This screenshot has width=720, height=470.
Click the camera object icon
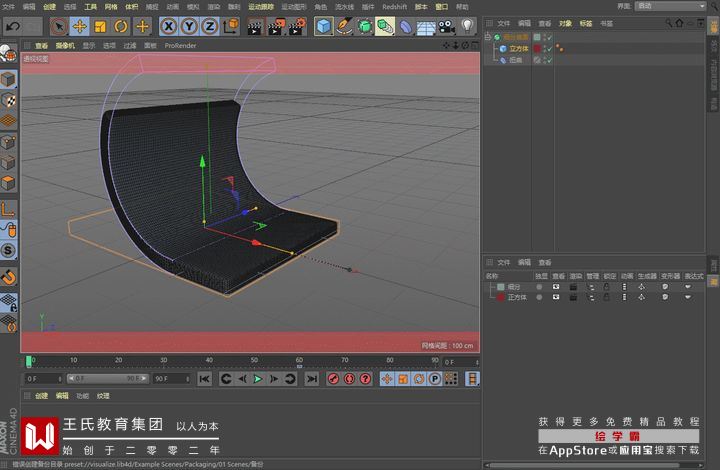[445, 26]
